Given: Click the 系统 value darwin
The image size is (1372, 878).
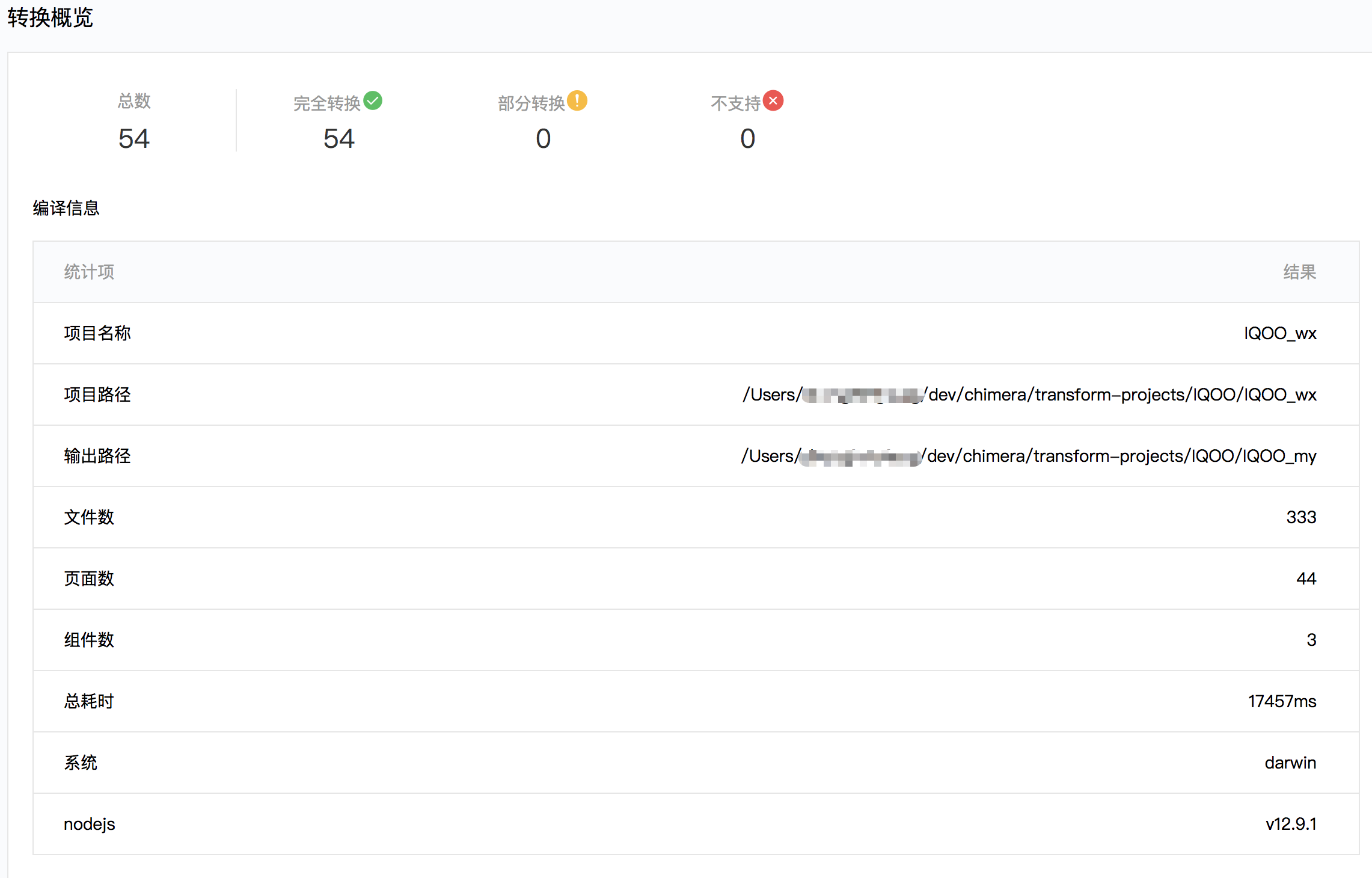Looking at the screenshot, I should point(1290,763).
